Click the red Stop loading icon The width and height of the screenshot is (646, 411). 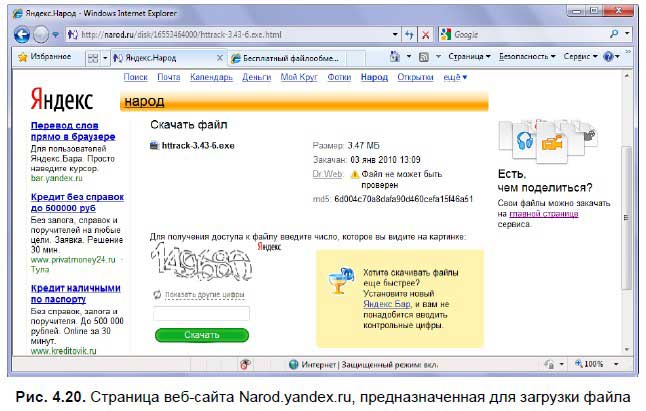tap(425, 34)
